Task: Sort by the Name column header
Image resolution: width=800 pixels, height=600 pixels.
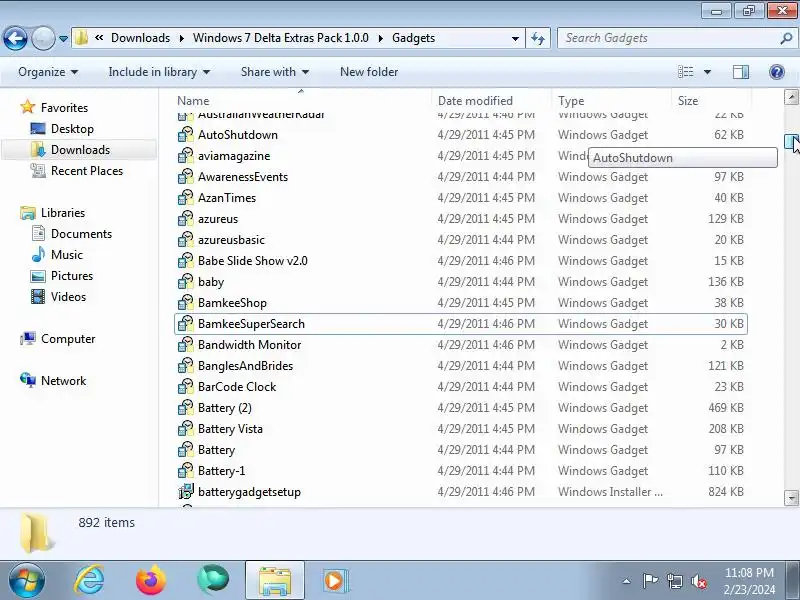Action: click(x=303, y=101)
